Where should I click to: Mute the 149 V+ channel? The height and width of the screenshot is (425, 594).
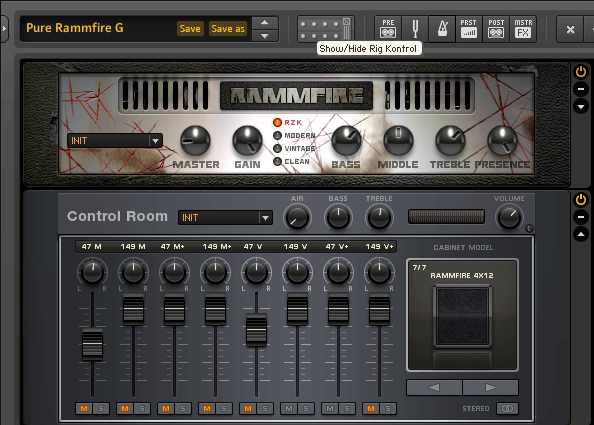click(x=371, y=408)
